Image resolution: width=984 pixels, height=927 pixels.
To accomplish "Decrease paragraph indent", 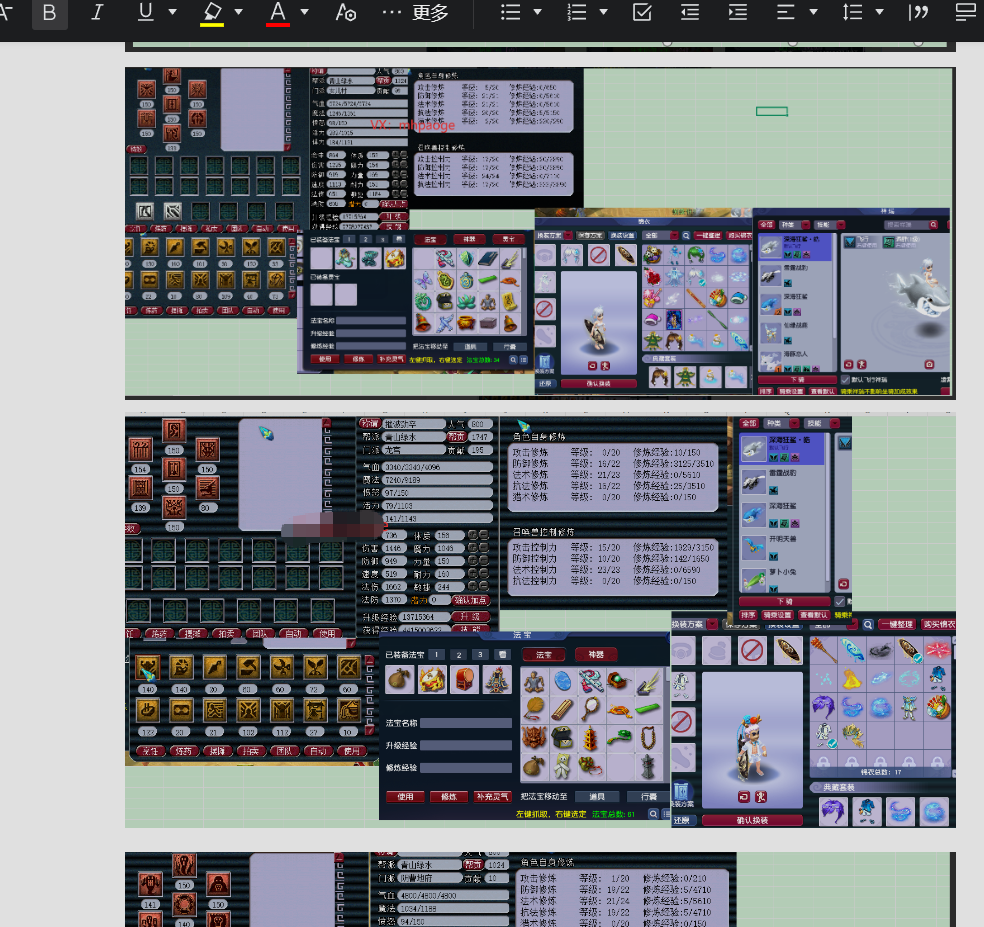I will (690, 12).
